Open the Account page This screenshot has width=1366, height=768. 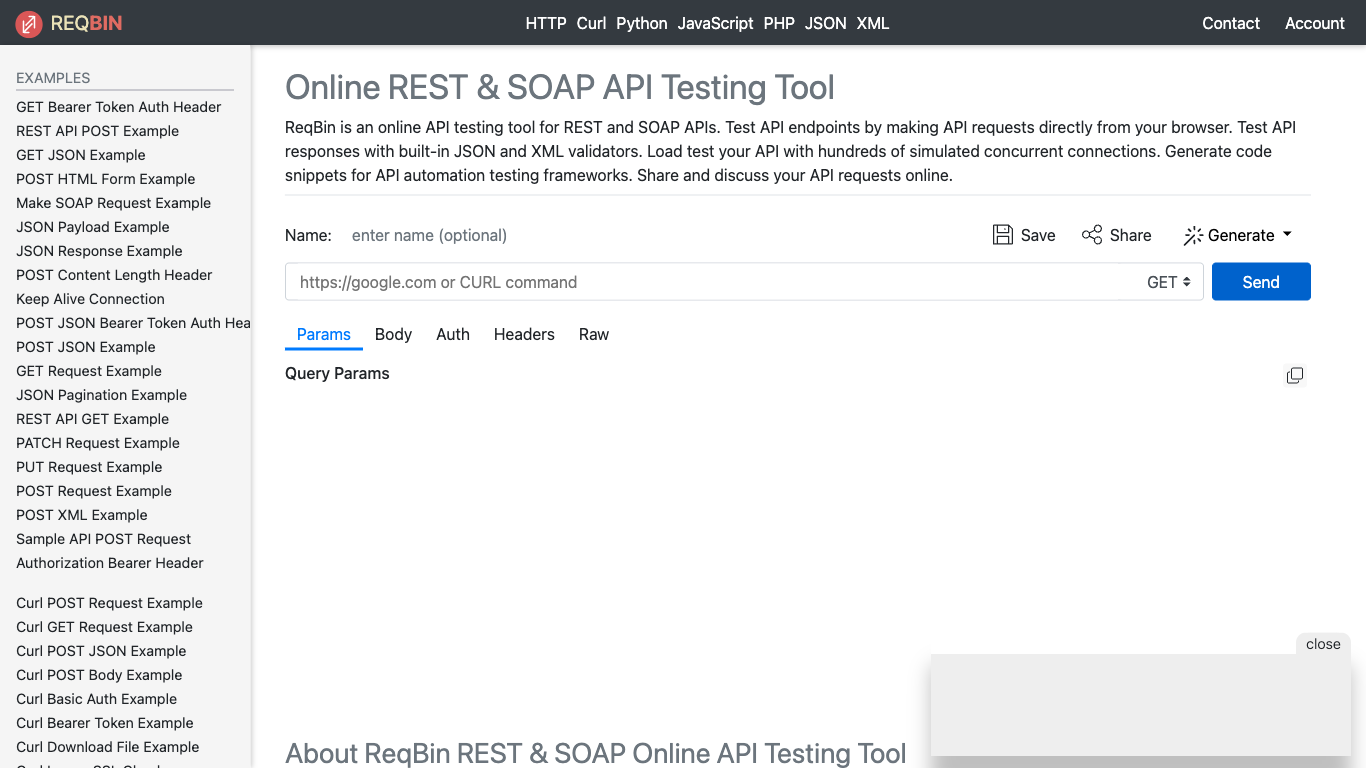[x=1315, y=23]
